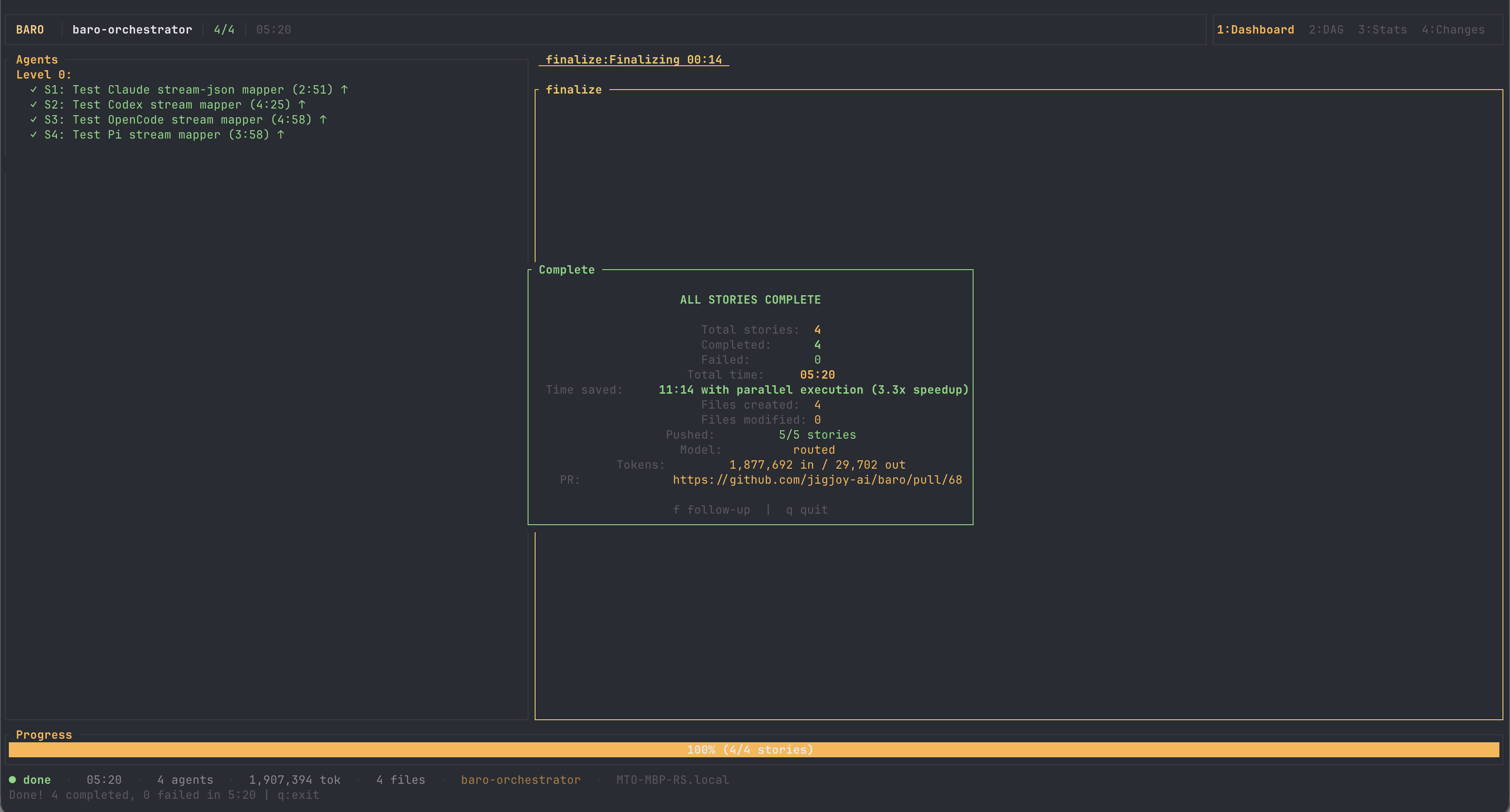
Task: Select S4 Test Pi stream mapper row
Action: [157, 134]
